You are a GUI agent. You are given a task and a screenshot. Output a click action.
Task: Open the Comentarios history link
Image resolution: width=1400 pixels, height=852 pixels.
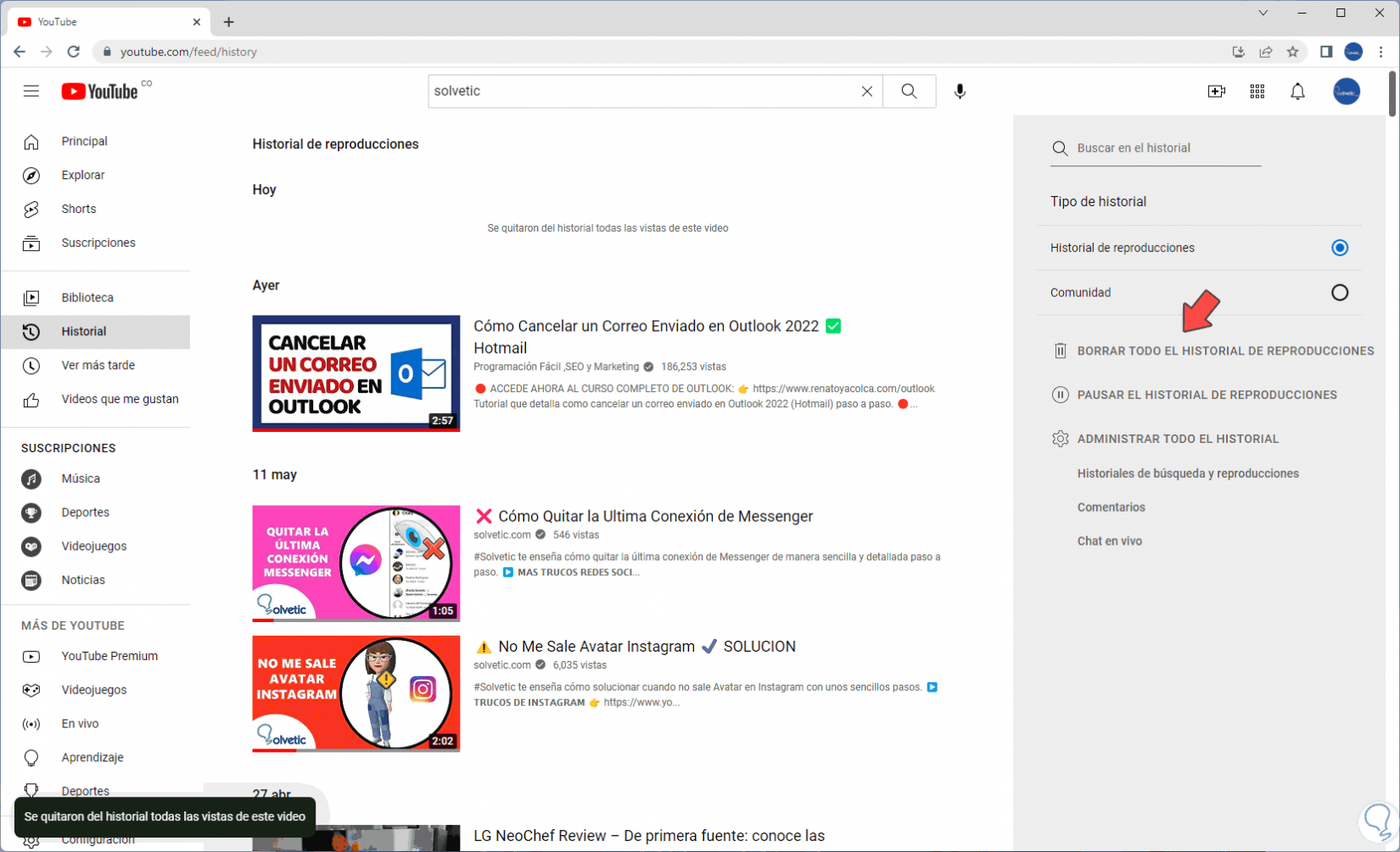tap(1111, 507)
